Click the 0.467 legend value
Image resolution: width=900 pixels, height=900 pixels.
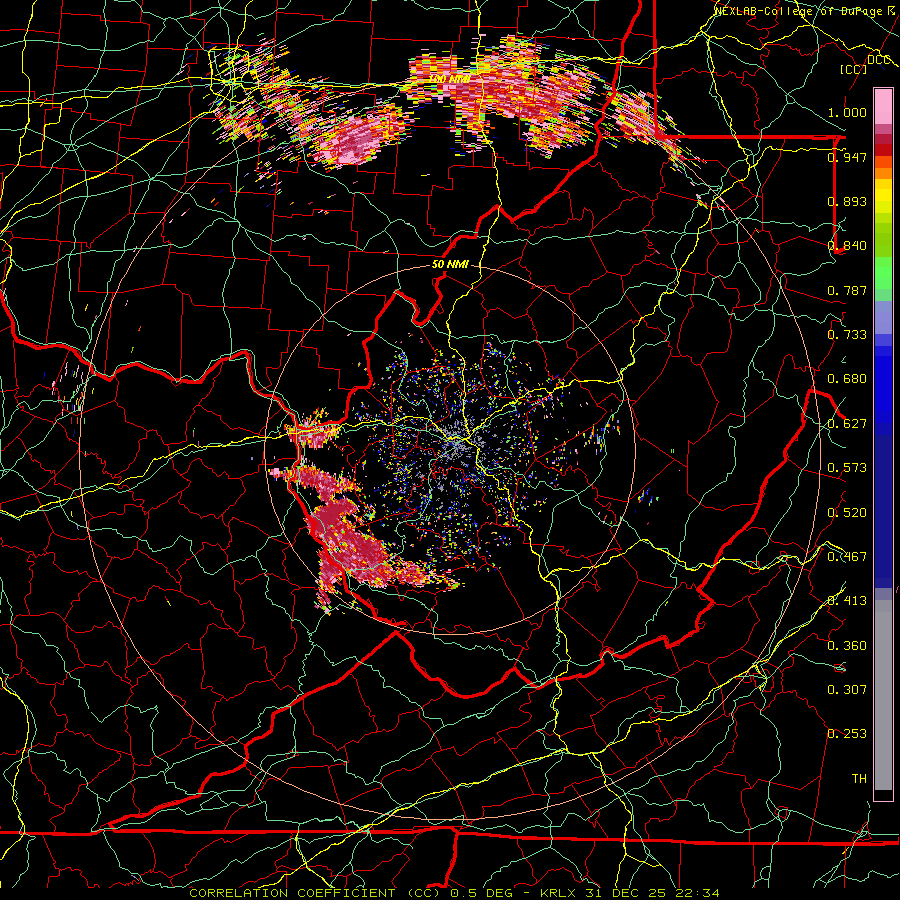point(847,557)
